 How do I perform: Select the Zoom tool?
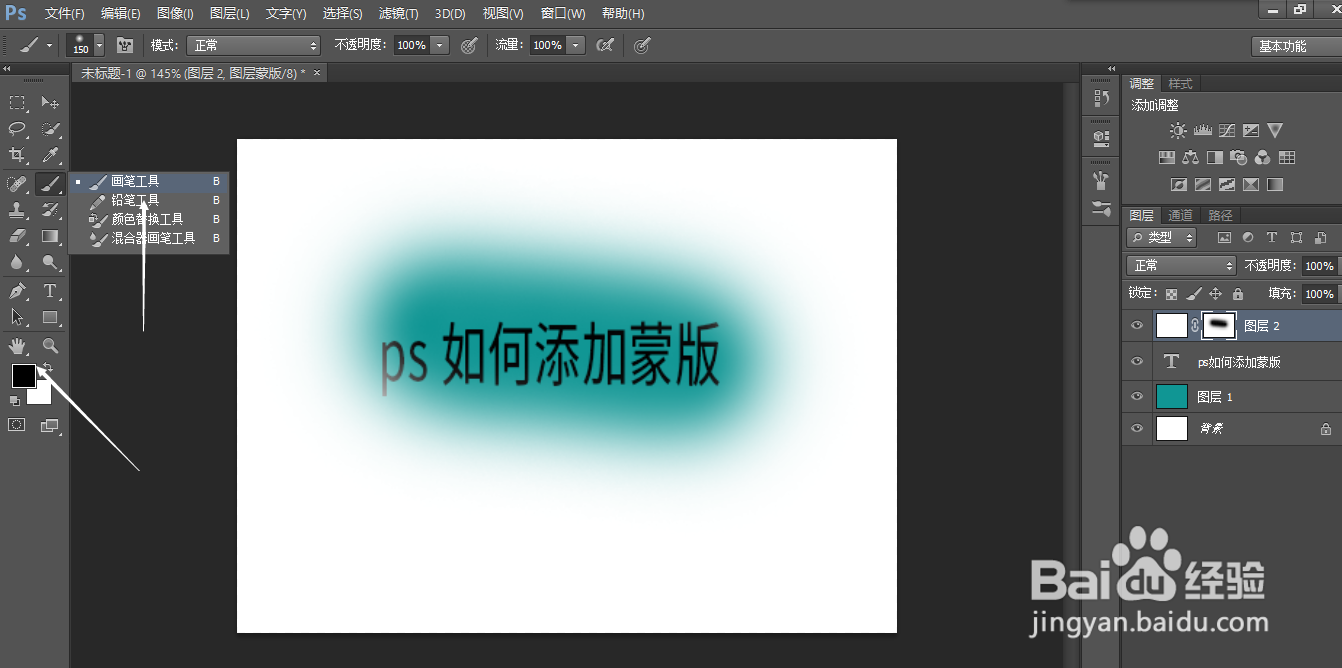point(50,346)
